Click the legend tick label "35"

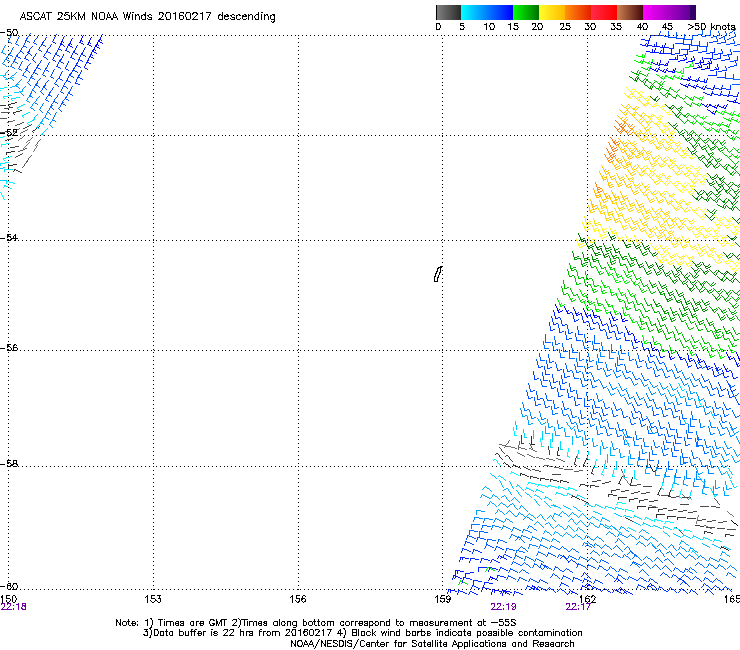(x=616, y=26)
